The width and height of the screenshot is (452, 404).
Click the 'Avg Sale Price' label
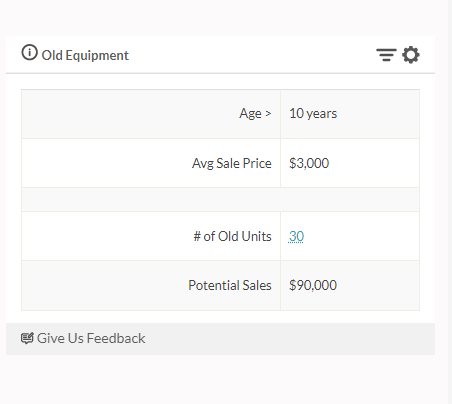click(232, 163)
